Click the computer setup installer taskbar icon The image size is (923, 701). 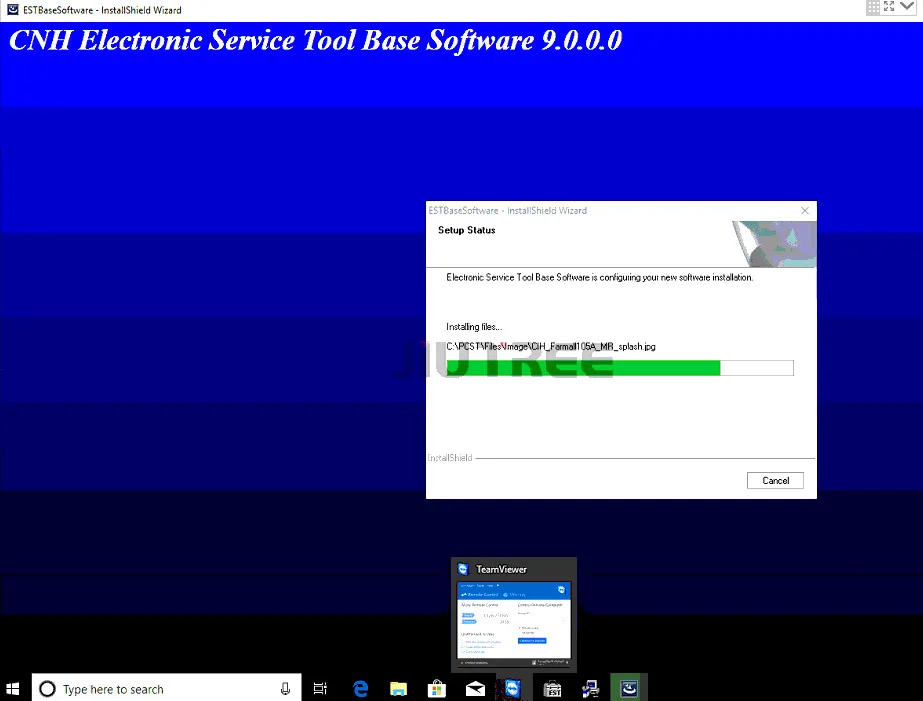click(590, 688)
